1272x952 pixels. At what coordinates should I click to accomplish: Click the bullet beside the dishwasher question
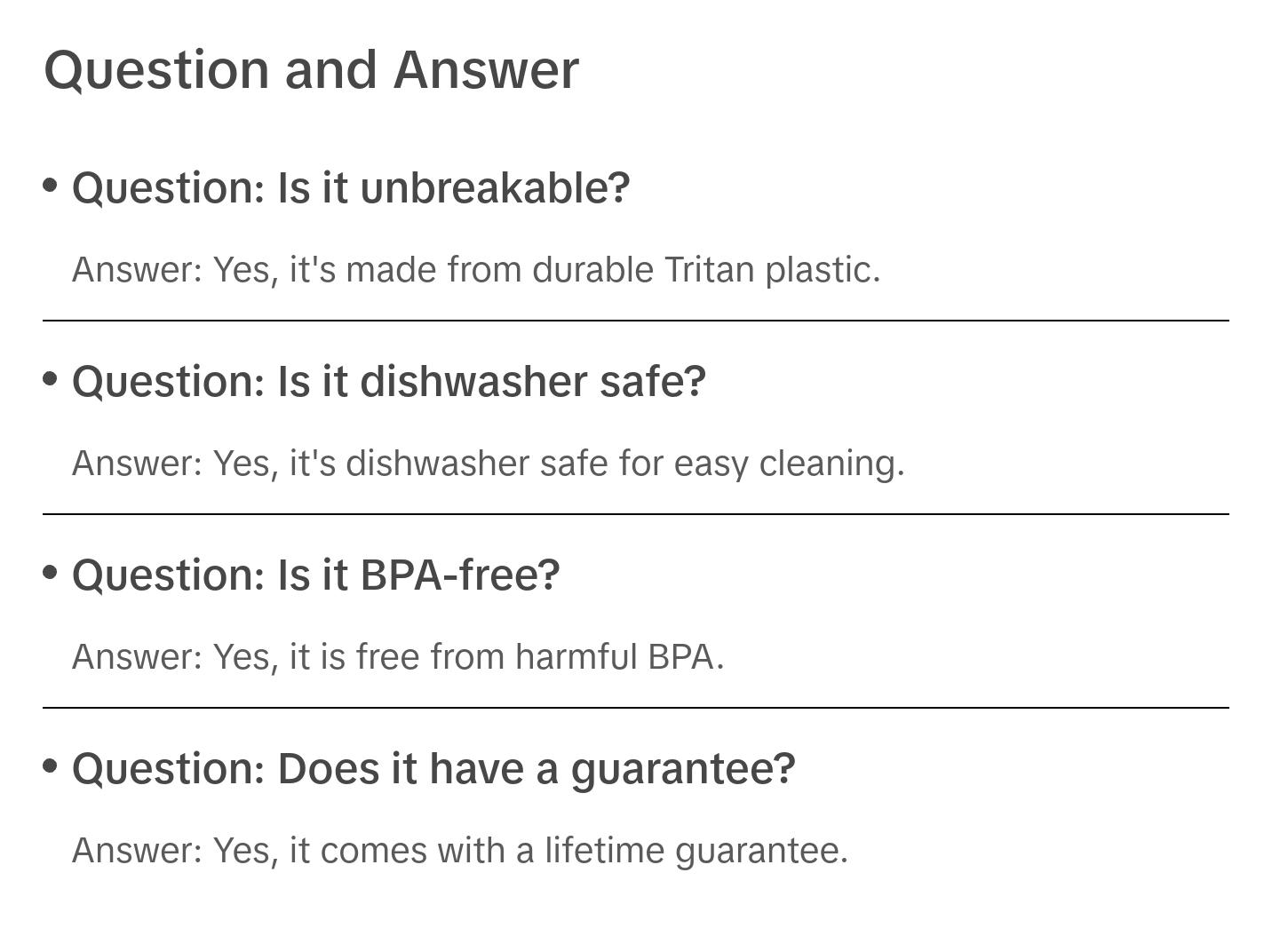(51, 379)
